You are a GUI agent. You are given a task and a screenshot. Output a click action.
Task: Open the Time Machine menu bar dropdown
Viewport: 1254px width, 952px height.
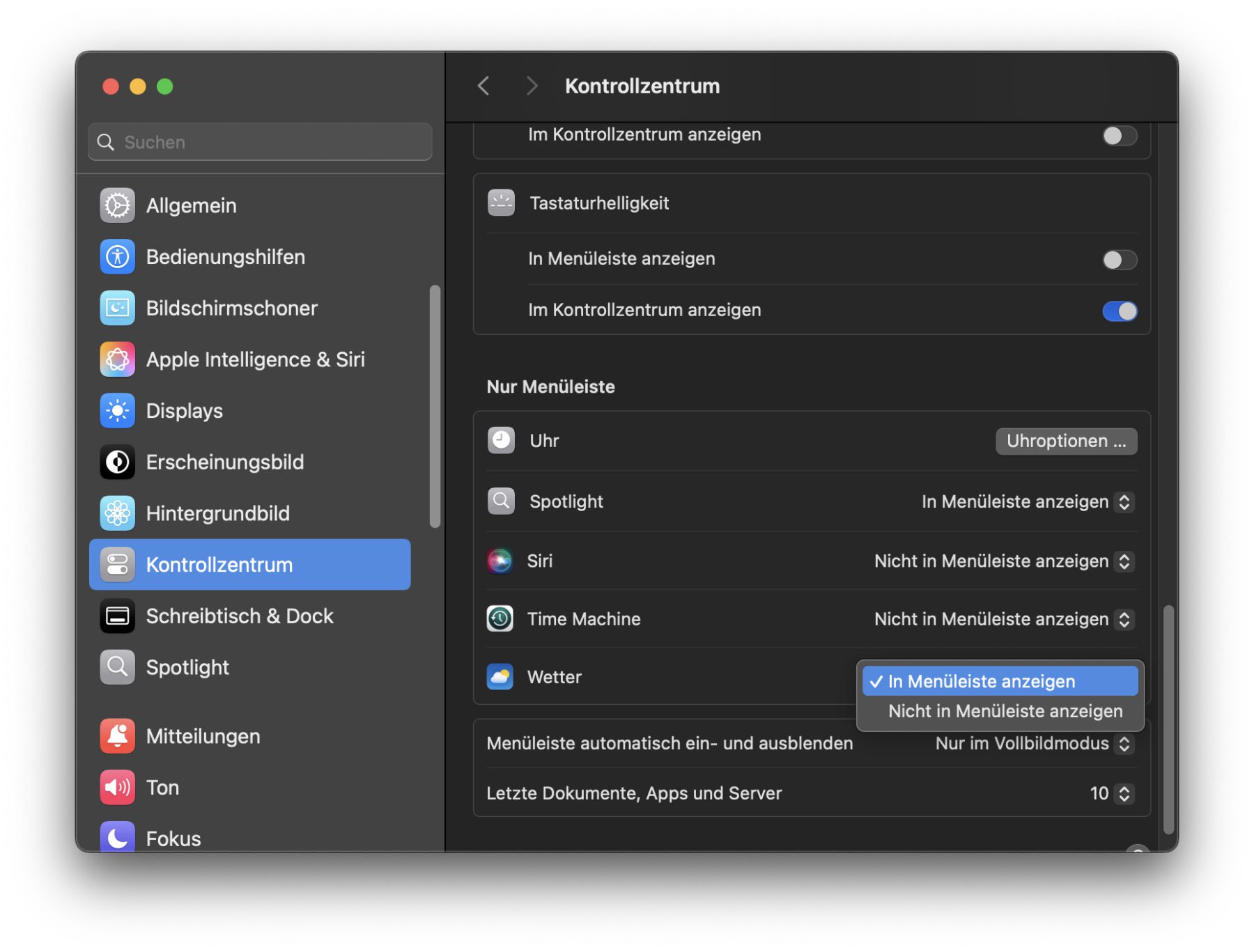1004,619
